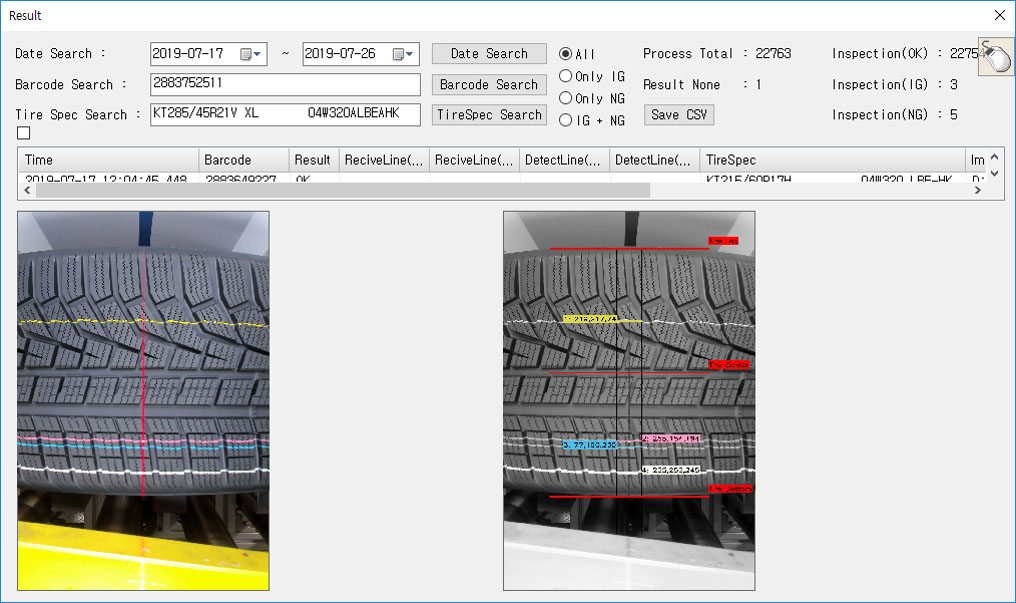
Task: Click the Barcode Search button
Action: point(489,85)
